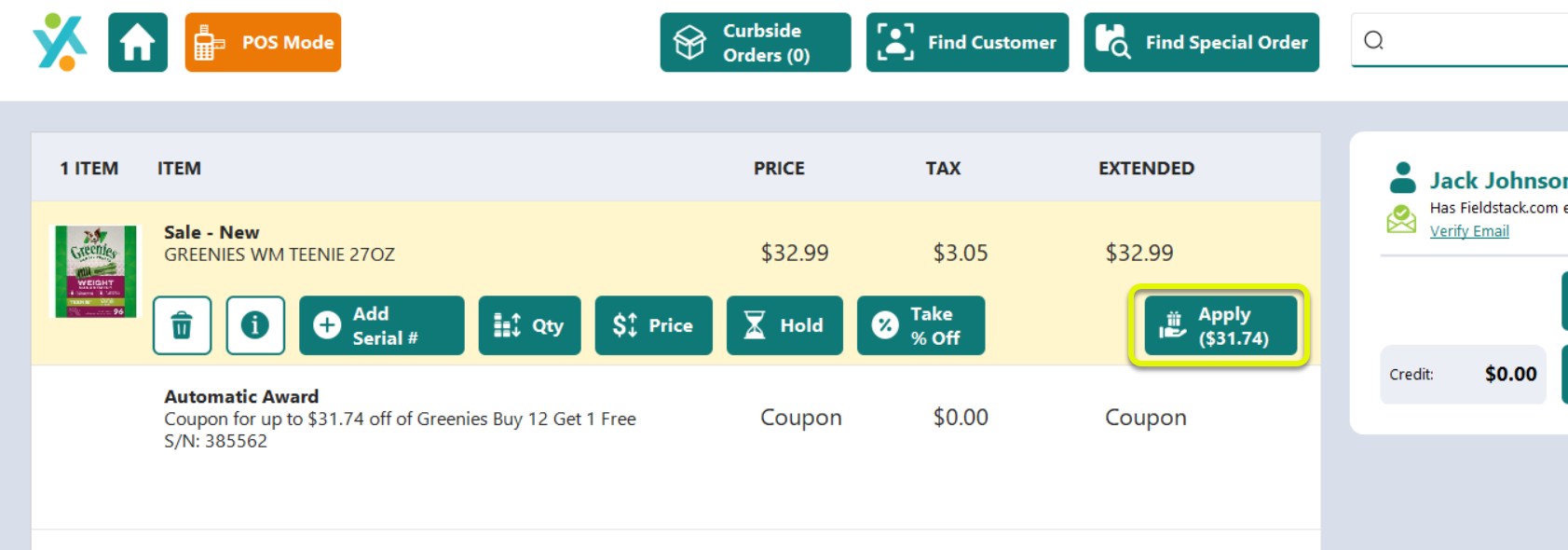
Task: Apply the ($31.74) coupon award
Action: pyautogui.click(x=1220, y=325)
